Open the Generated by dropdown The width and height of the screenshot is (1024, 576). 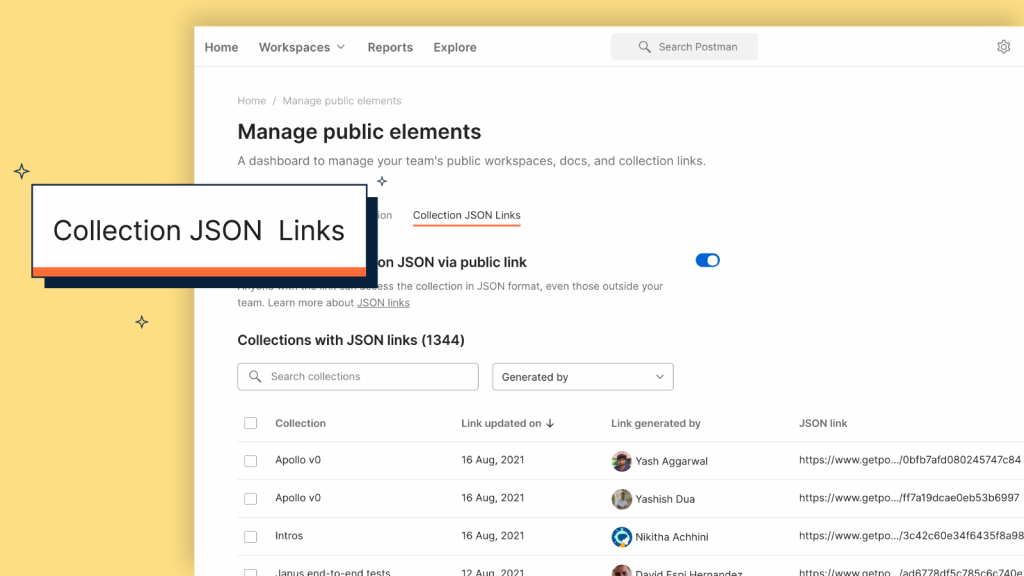(583, 377)
